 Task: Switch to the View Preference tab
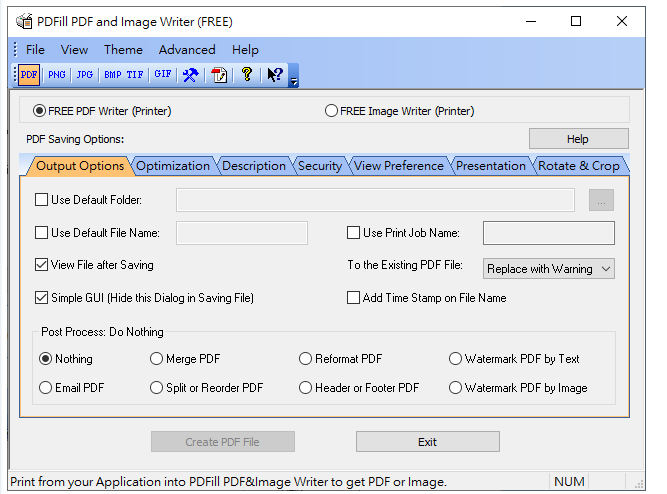click(399, 166)
